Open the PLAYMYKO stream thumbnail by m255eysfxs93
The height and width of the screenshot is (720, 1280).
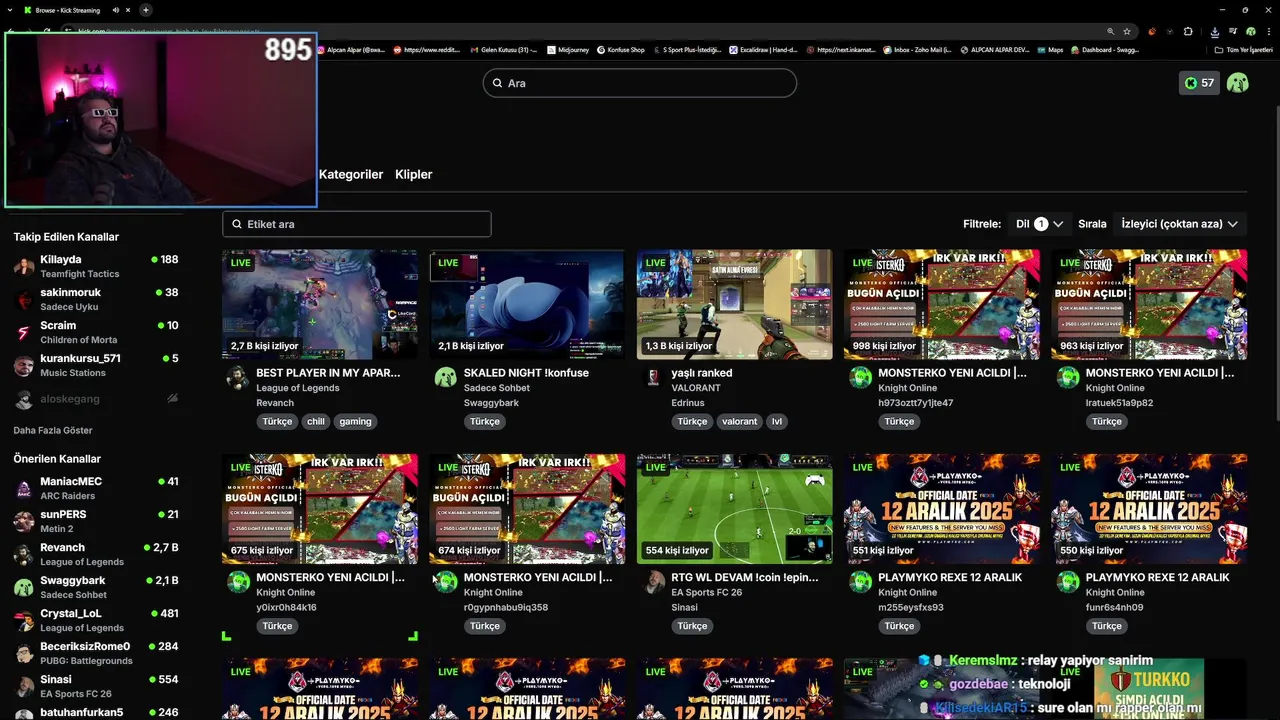942,509
